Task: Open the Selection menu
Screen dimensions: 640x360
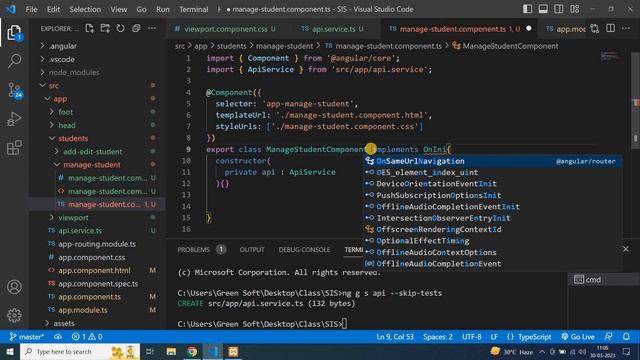Action: [85, 9]
